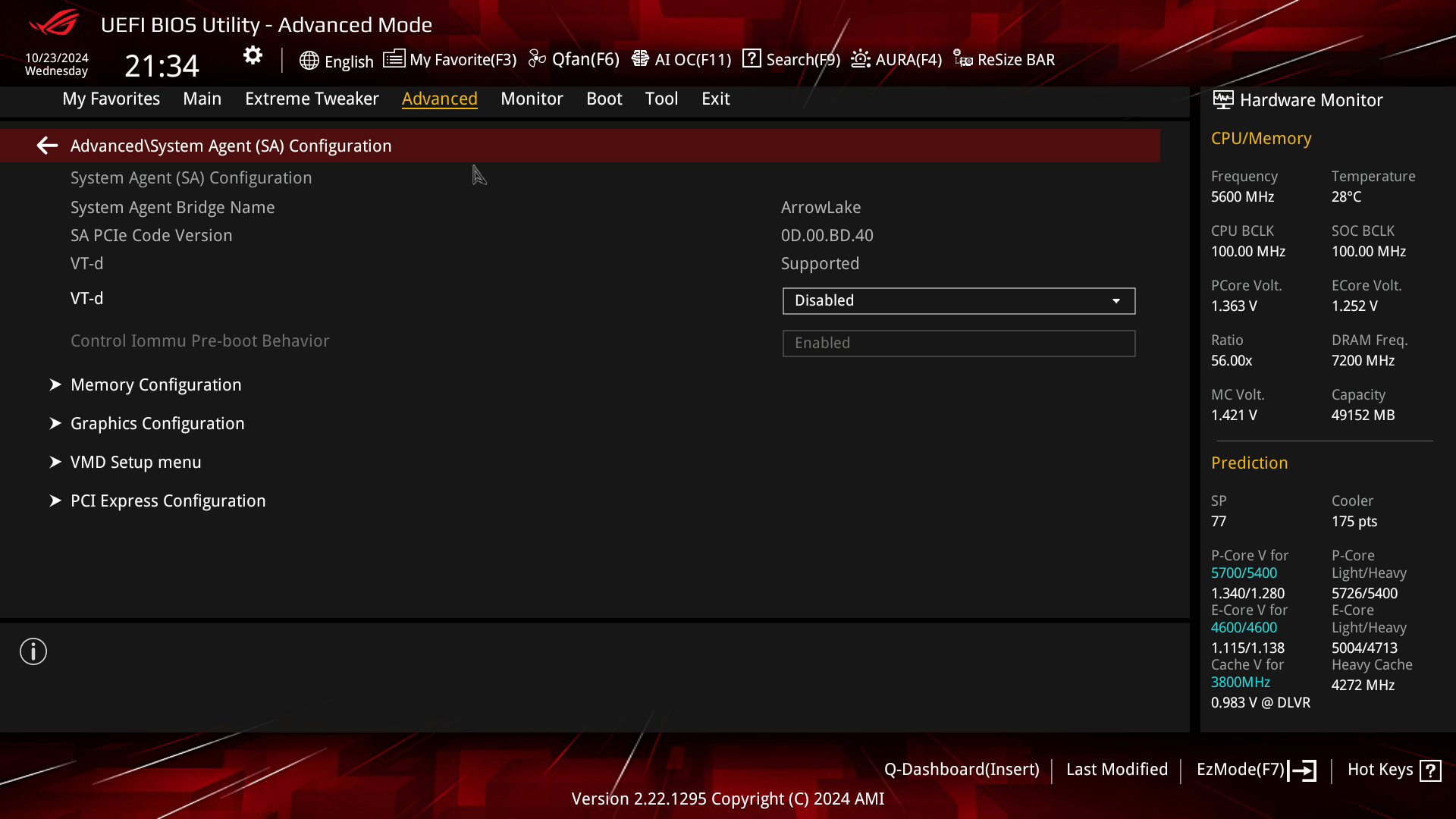Open AURA lighting control icon
This screenshot has width=1456, height=819.
860,58
